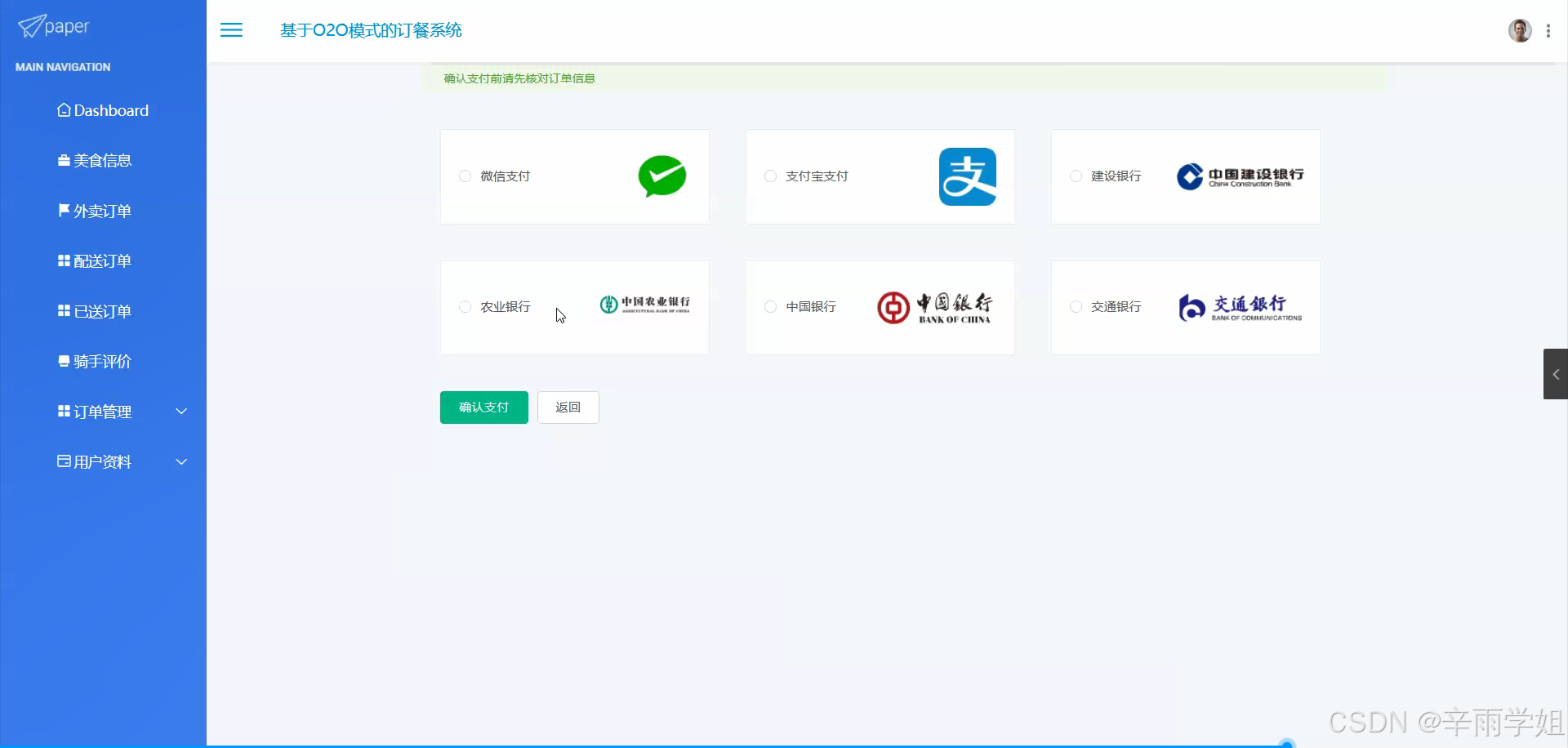Image resolution: width=1568 pixels, height=748 pixels.
Task: Click the 建设银行 label text
Action: click(x=1116, y=176)
